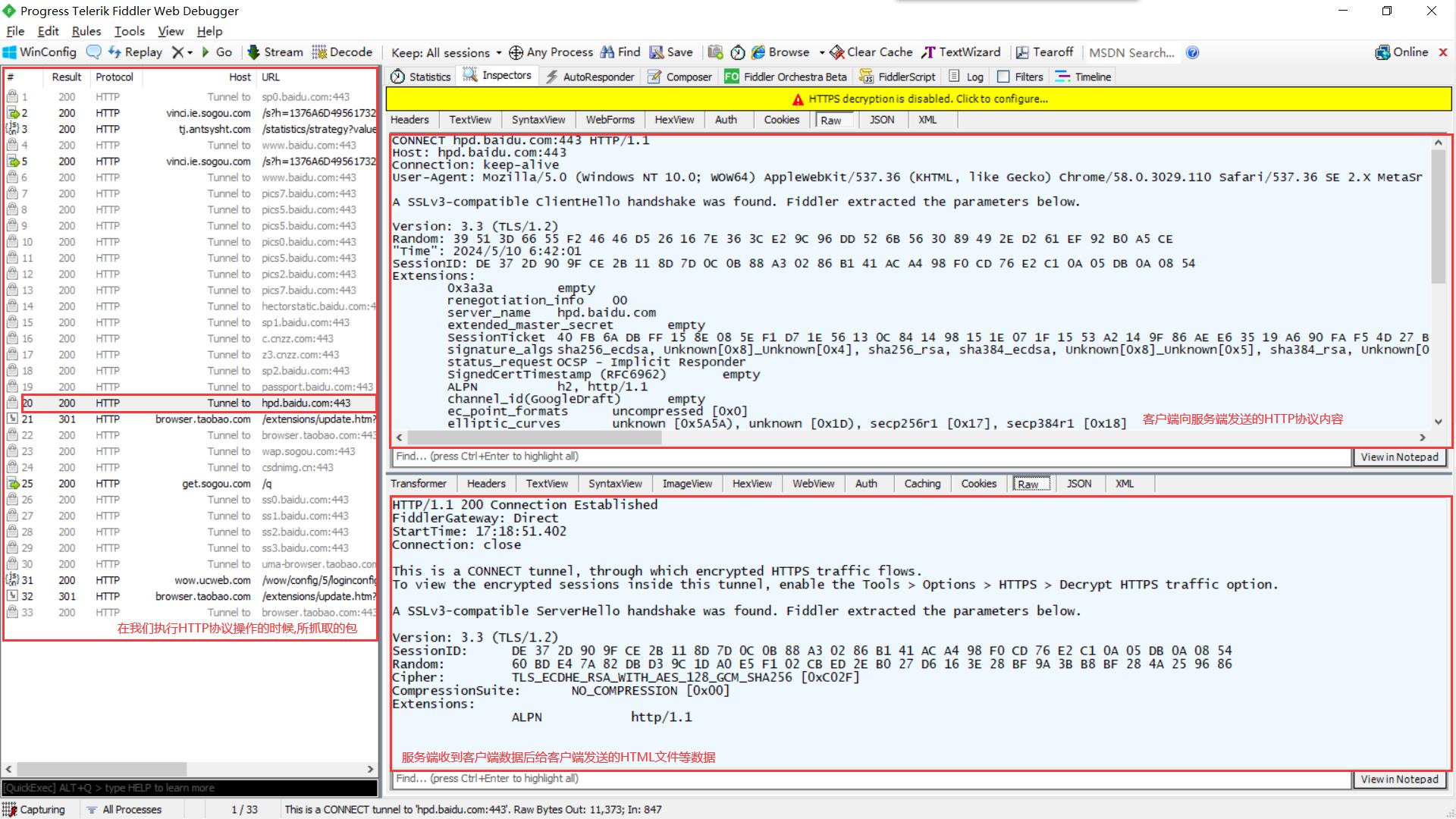Click the QuickExec command box

tap(190, 788)
